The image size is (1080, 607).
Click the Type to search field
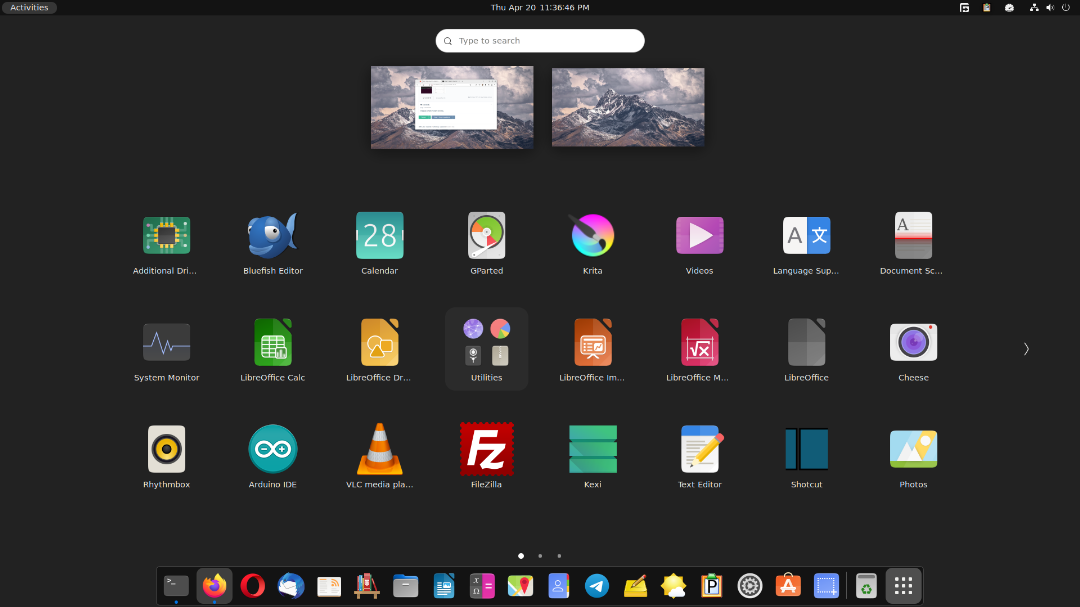click(540, 41)
